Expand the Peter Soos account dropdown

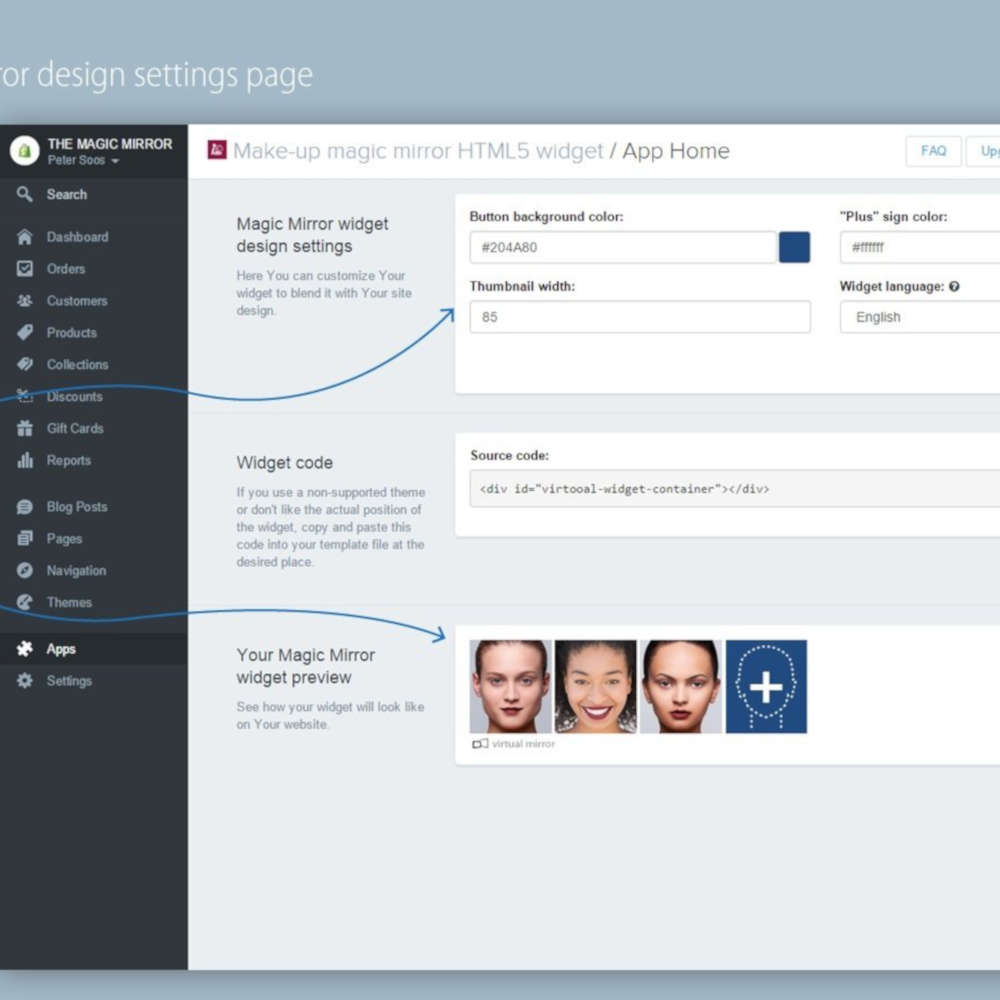84,161
